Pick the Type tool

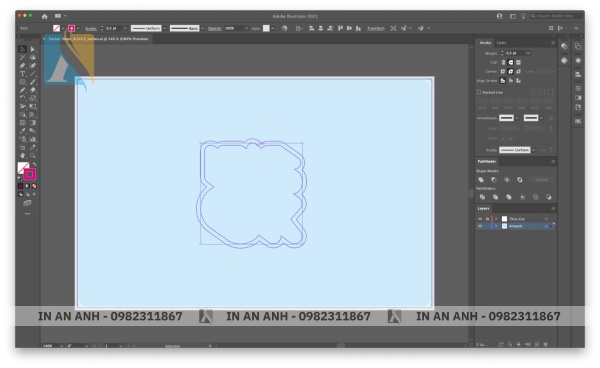point(22,73)
